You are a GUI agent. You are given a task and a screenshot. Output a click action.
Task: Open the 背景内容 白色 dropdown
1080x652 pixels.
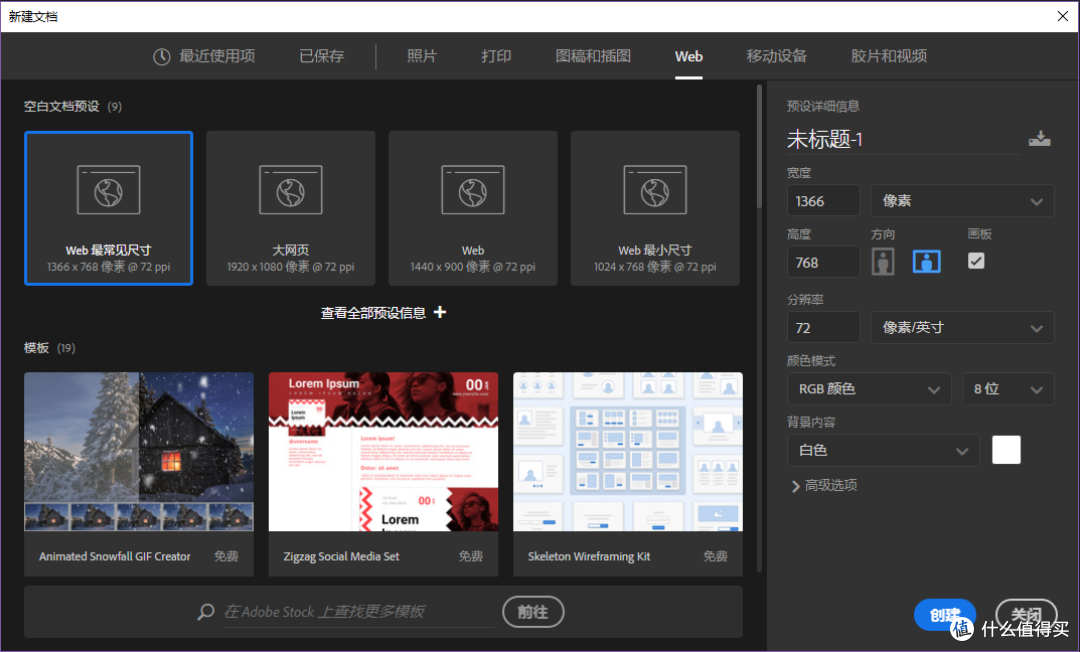pos(883,450)
